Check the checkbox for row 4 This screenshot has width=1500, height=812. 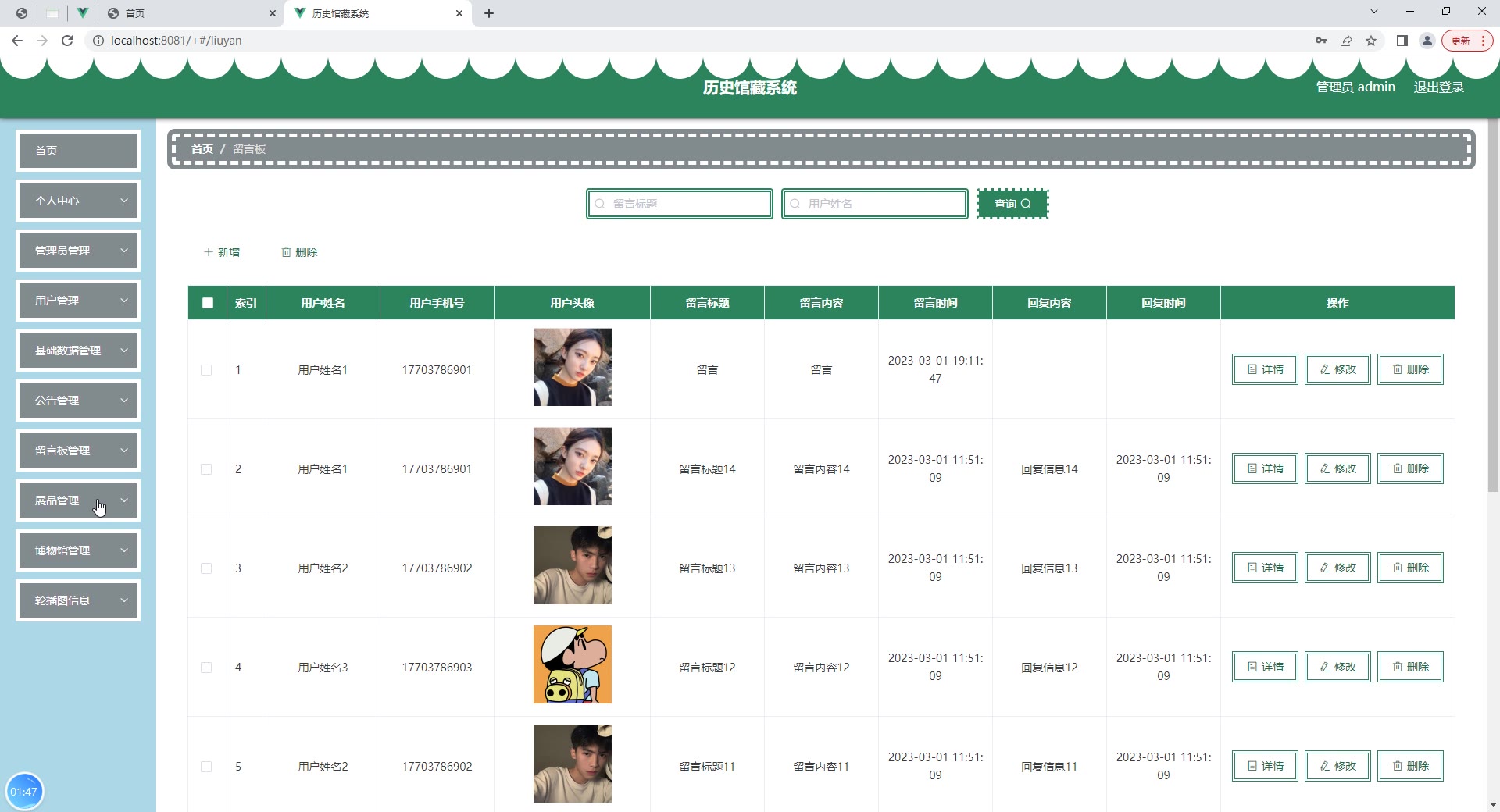click(206, 668)
